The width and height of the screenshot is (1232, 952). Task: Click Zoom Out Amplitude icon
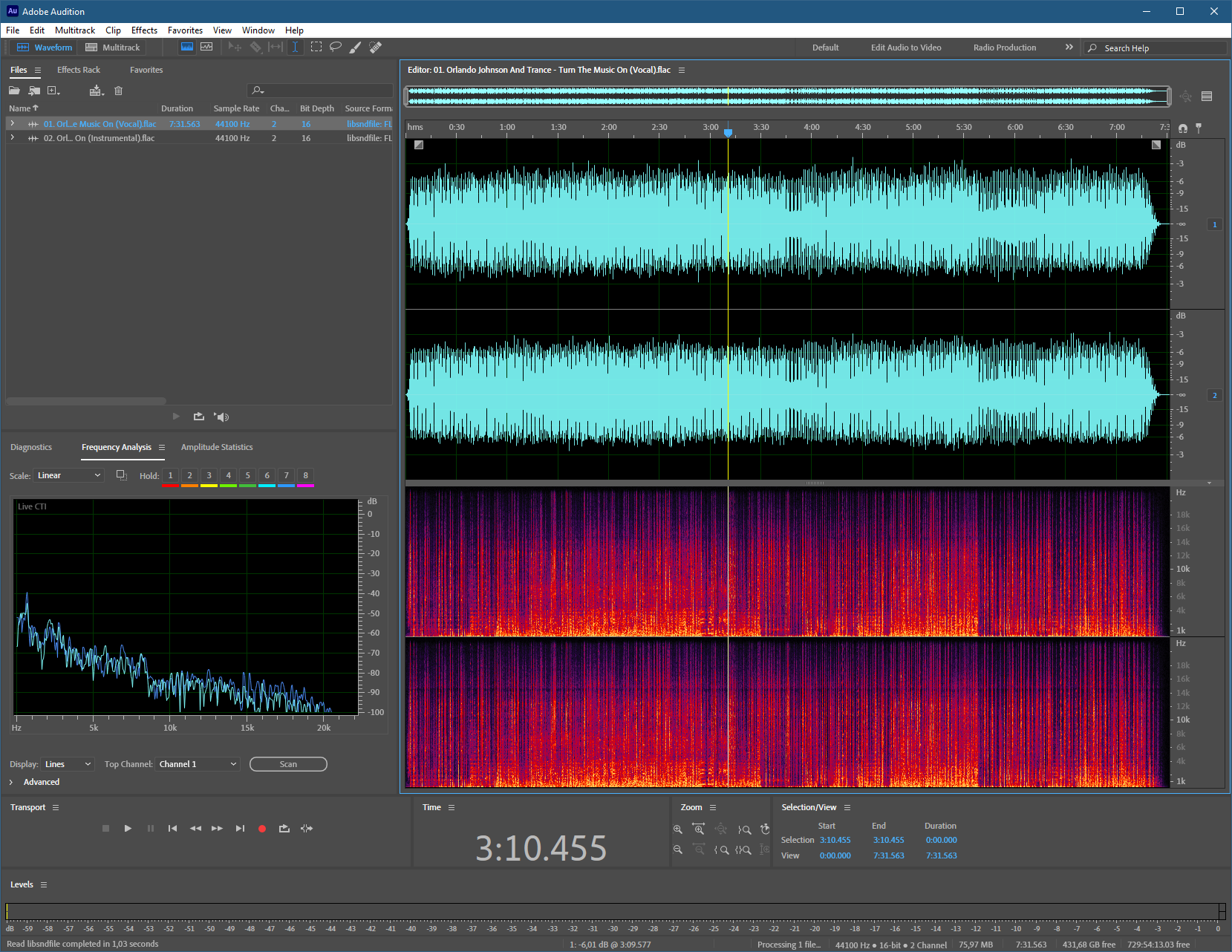click(678, 850)
